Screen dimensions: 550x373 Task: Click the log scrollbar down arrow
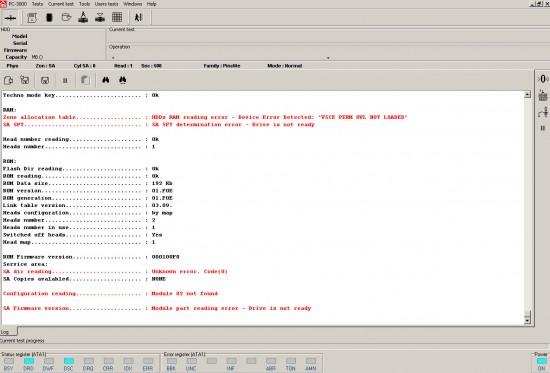point(527,320)
